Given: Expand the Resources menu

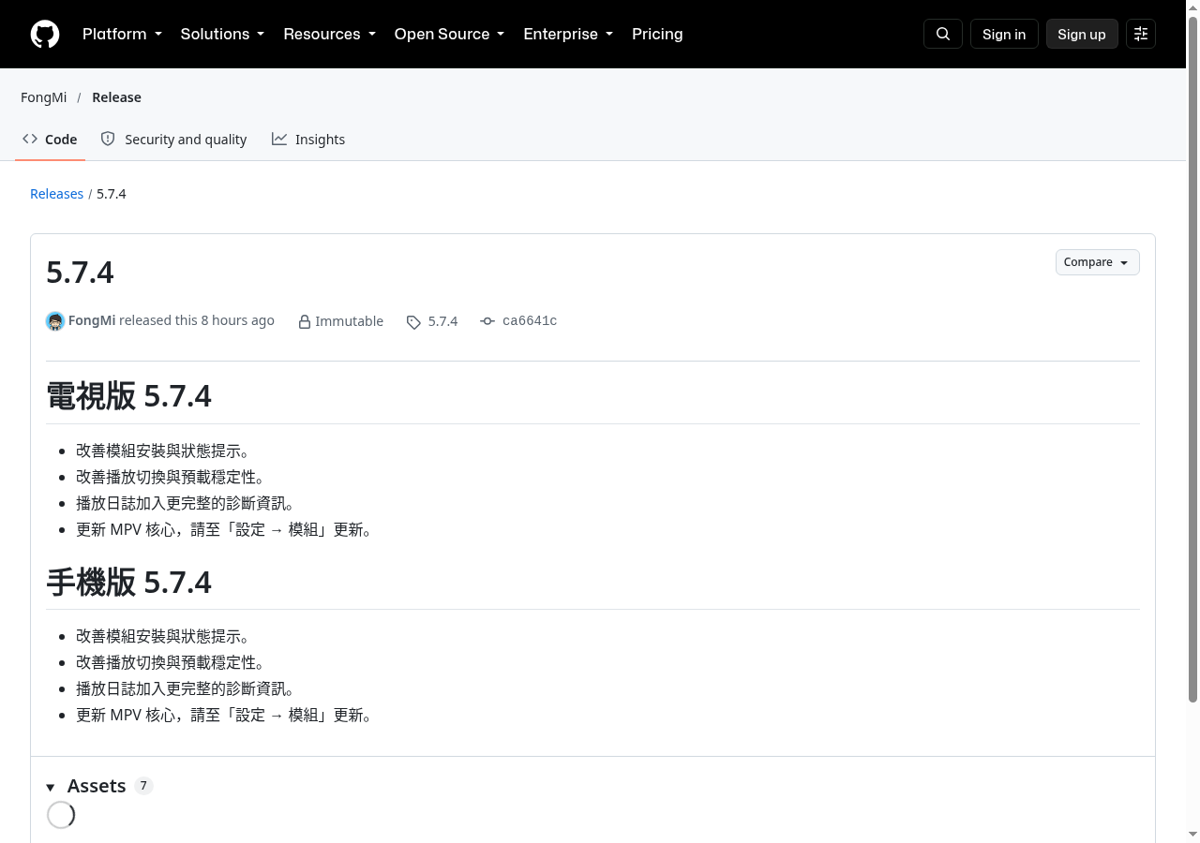Looking at the screenshot, I should pos(329,34).
